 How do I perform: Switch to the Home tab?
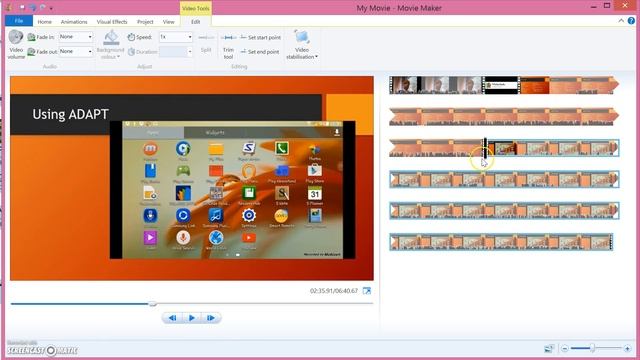[44, 22]
